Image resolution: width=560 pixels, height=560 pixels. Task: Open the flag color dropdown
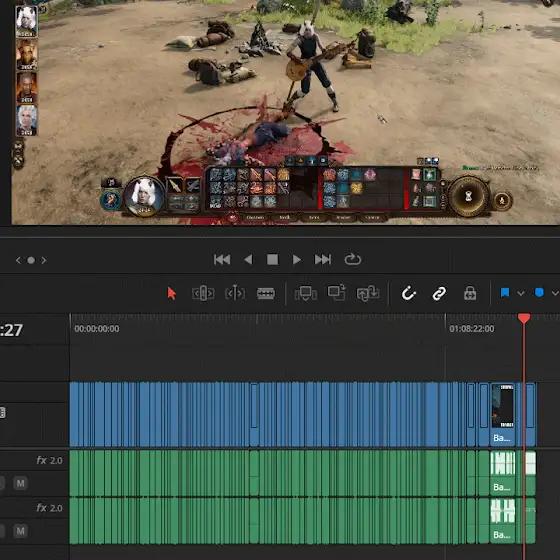(521, 294)
